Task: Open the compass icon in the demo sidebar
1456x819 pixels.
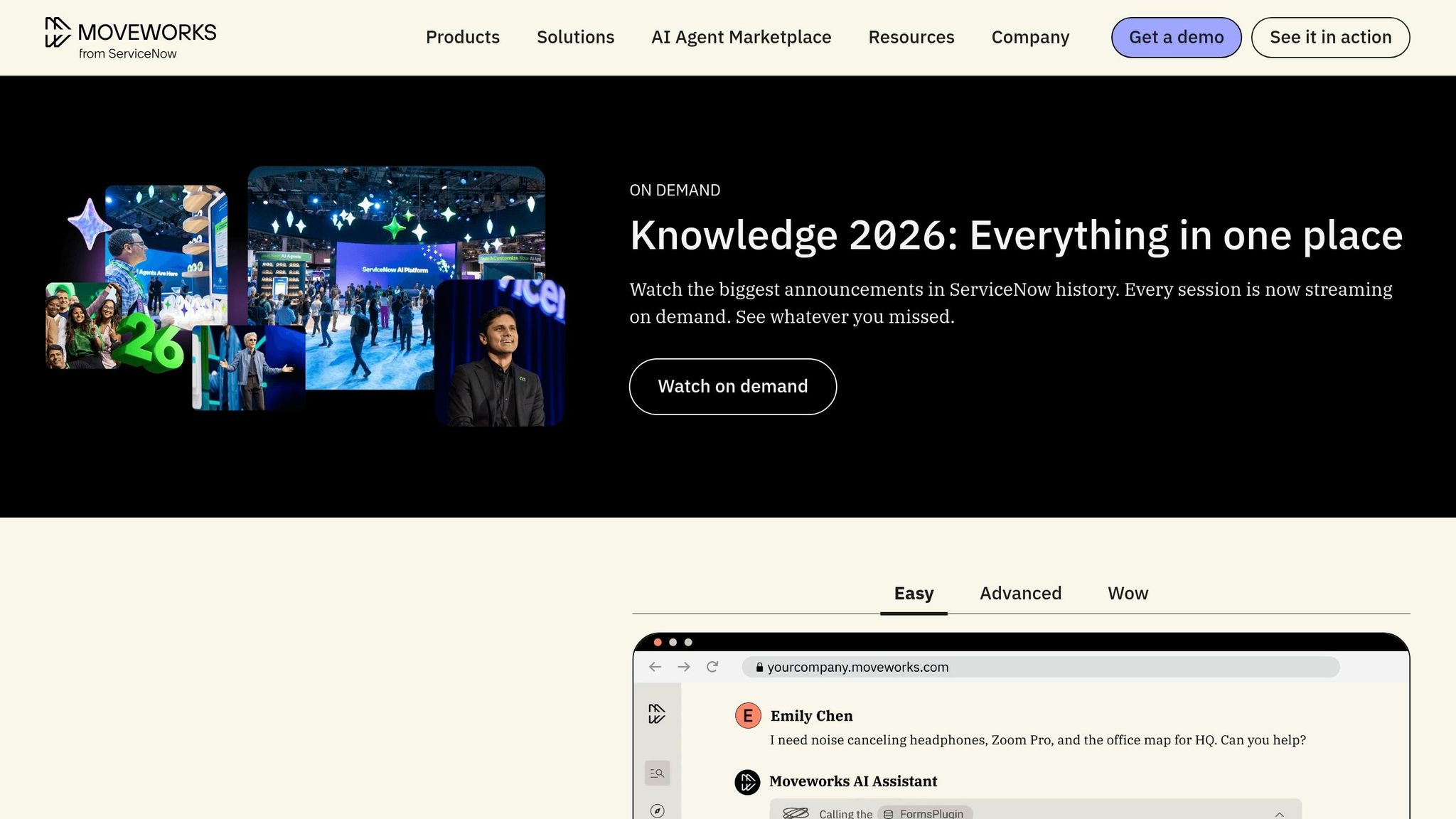Action: [657, 811]
